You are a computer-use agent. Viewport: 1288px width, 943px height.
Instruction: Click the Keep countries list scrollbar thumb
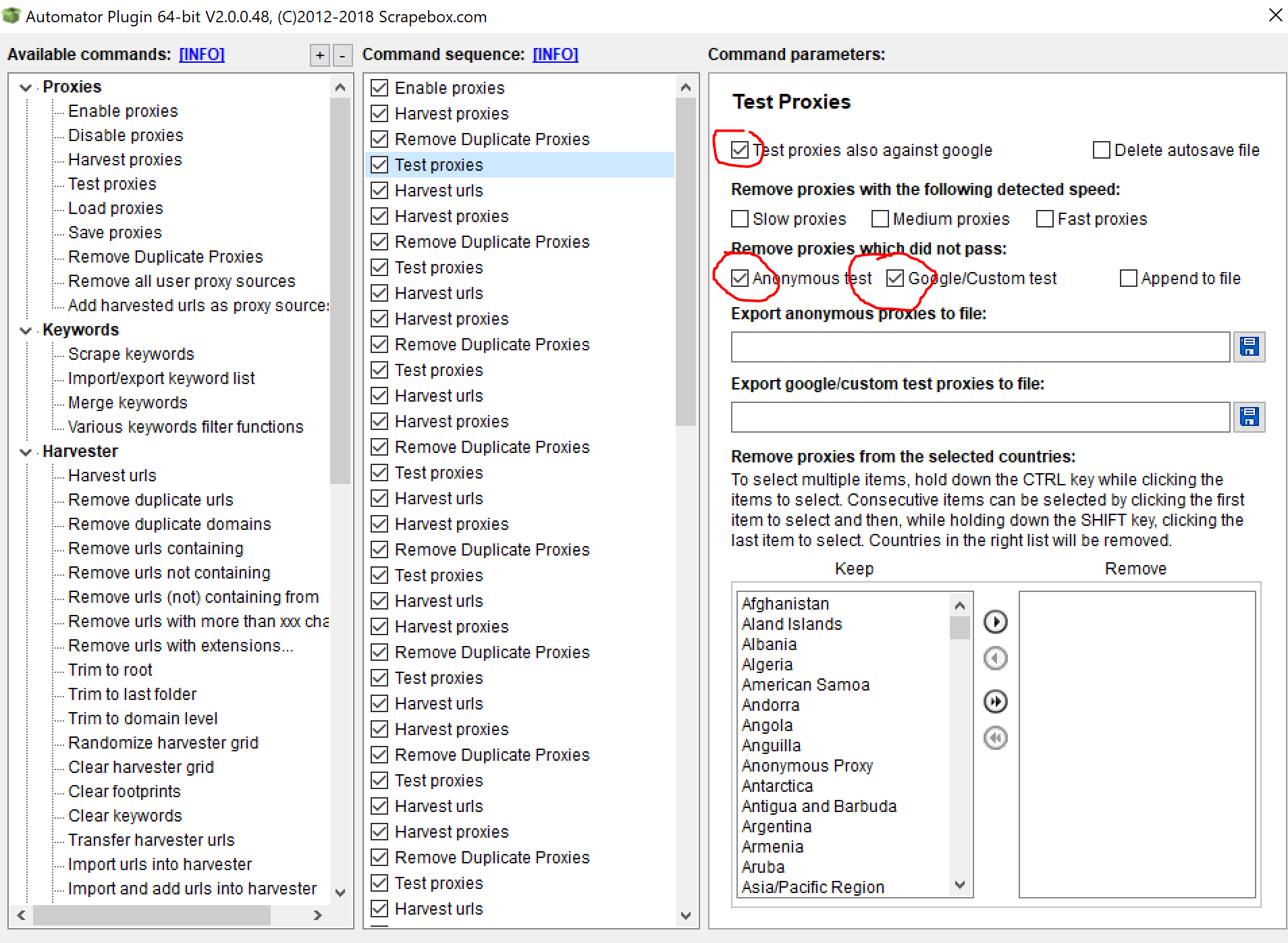click(960, 628)
